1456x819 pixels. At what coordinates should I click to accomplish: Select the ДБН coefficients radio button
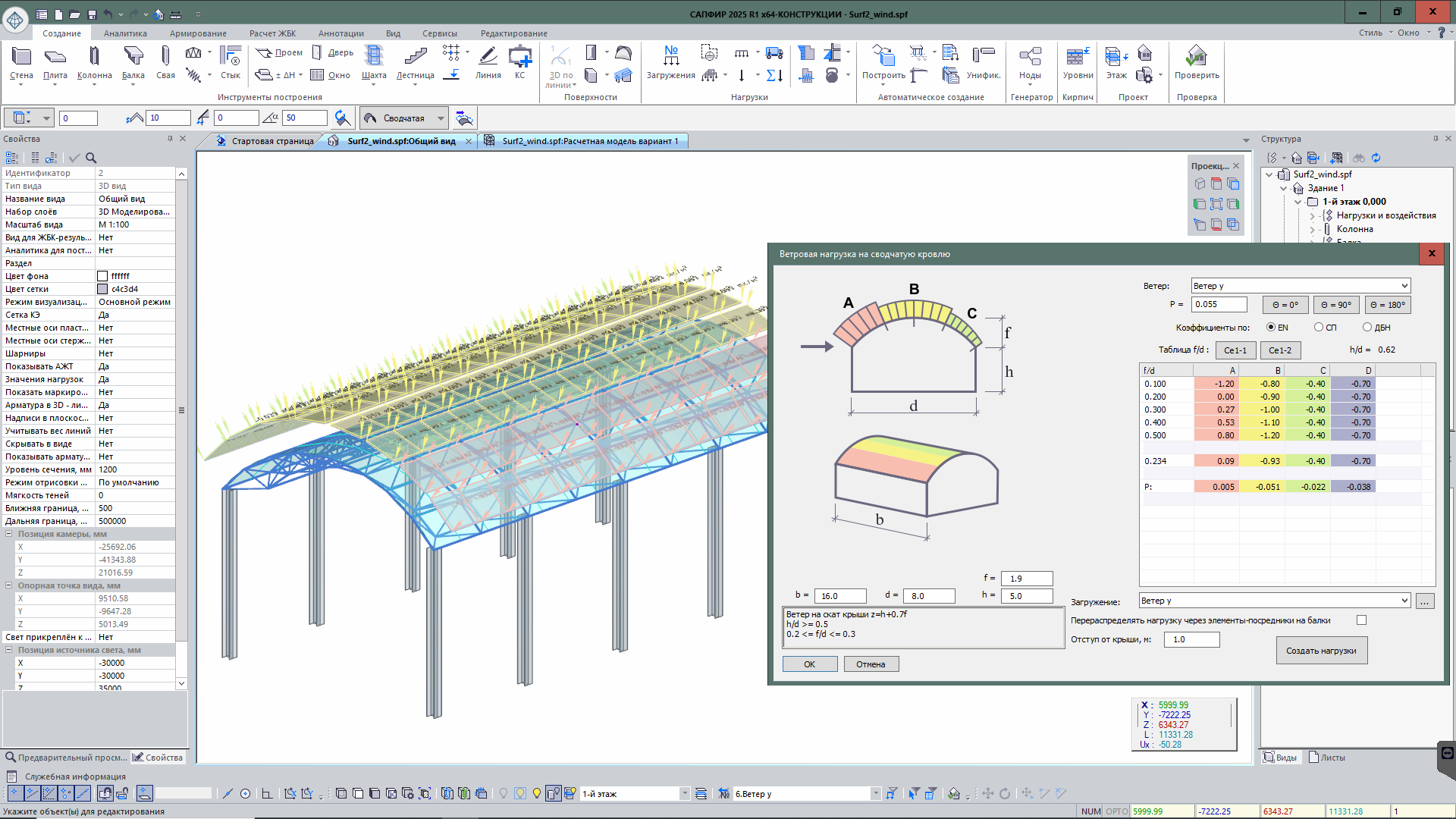click(x=1367, y=328)
